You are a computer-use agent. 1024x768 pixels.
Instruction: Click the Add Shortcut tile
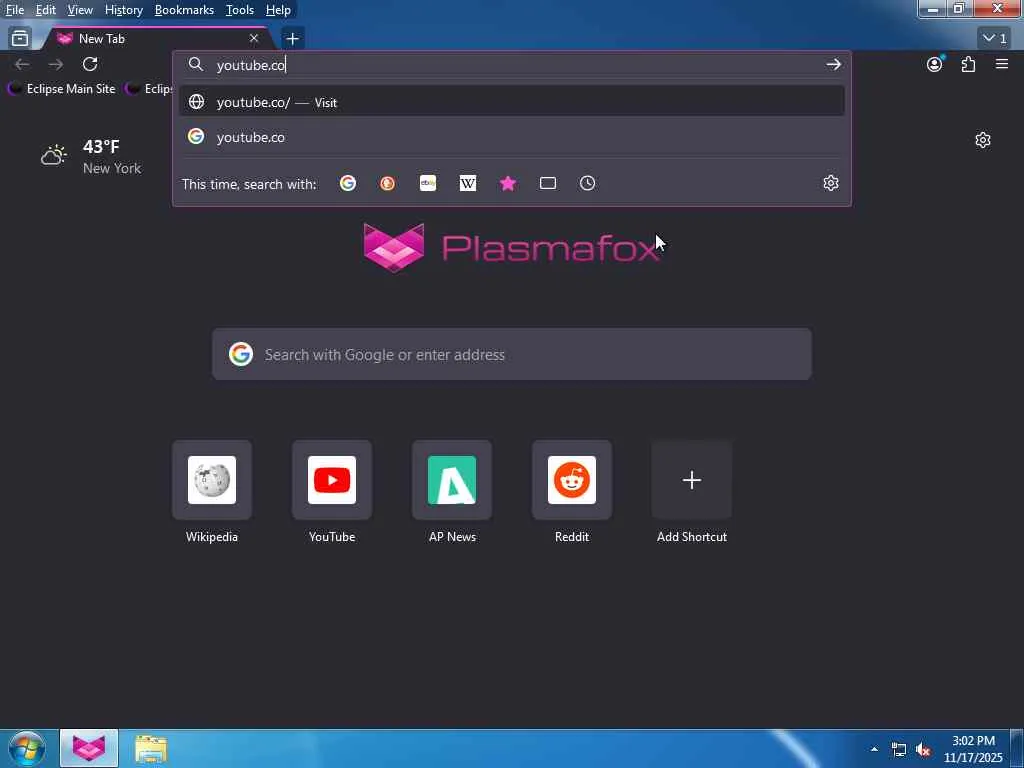pyautogui.click(x=692, y=492)
